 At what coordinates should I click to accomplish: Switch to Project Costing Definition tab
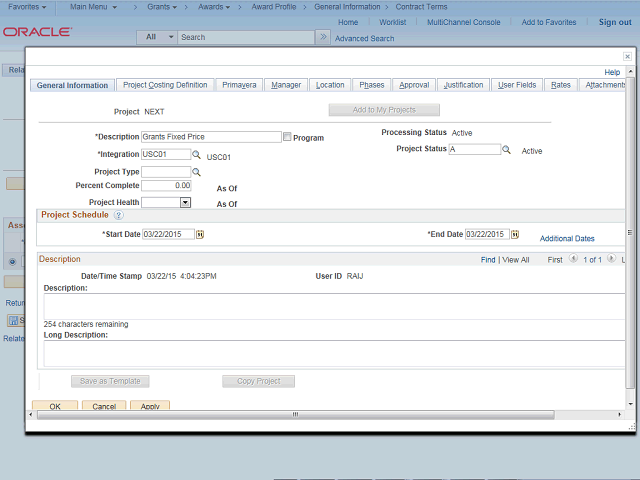click(x=165, y=85)
